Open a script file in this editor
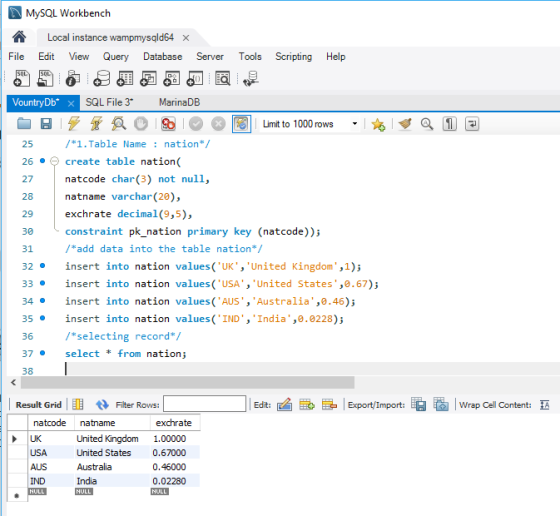Screen dimensions: 560x516 point(24,124)
